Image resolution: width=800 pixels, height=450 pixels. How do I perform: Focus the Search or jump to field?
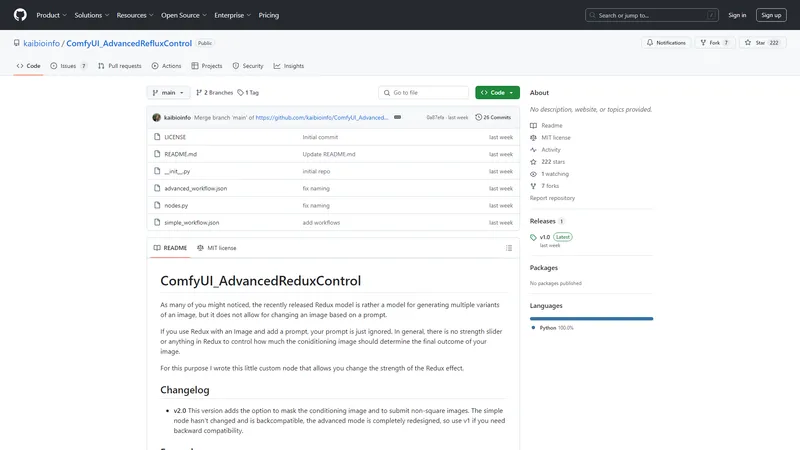coord(652,15)
